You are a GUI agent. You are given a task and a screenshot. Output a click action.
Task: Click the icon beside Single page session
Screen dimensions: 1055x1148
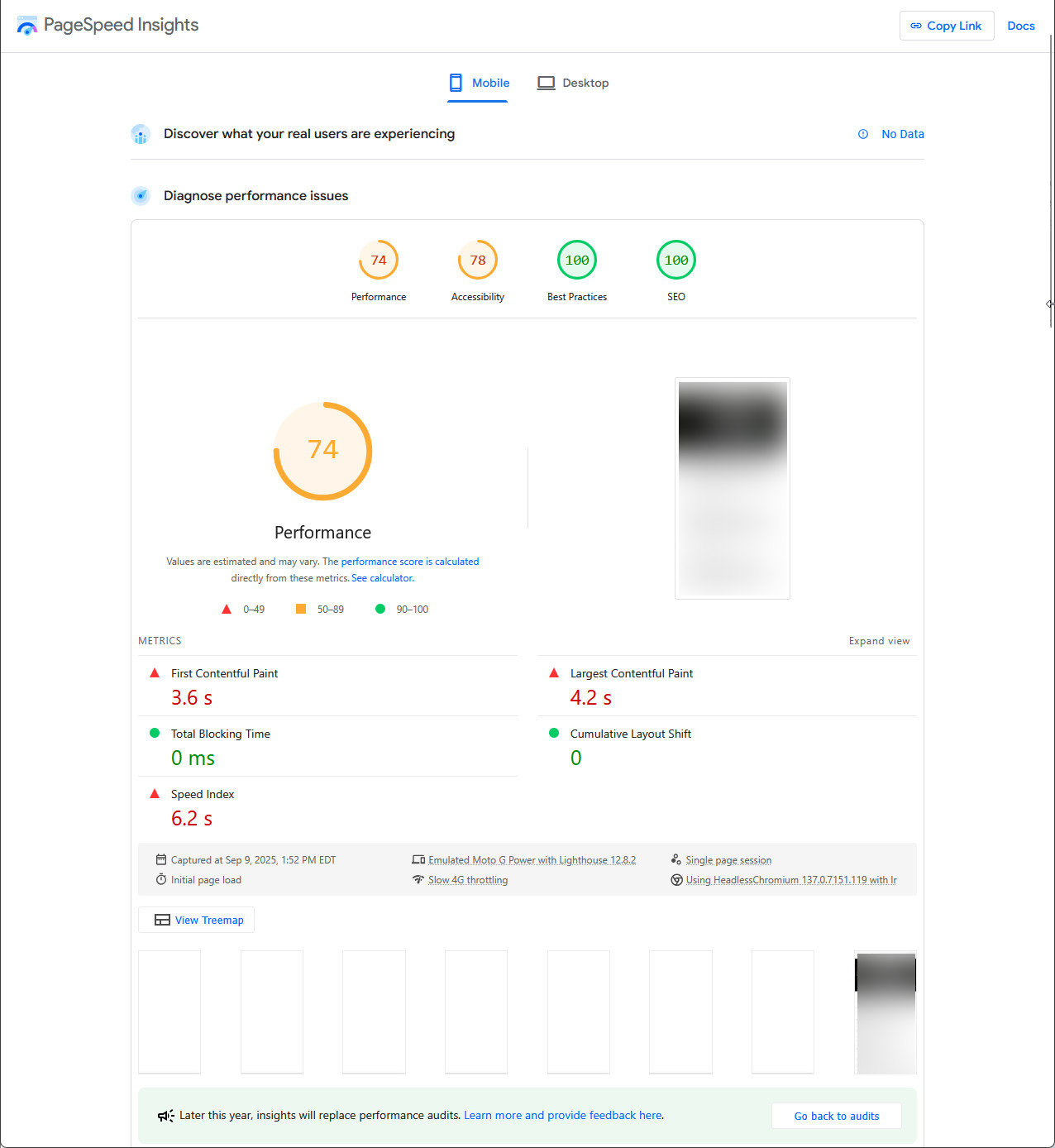pyautogui.click(x=676, y=859)
